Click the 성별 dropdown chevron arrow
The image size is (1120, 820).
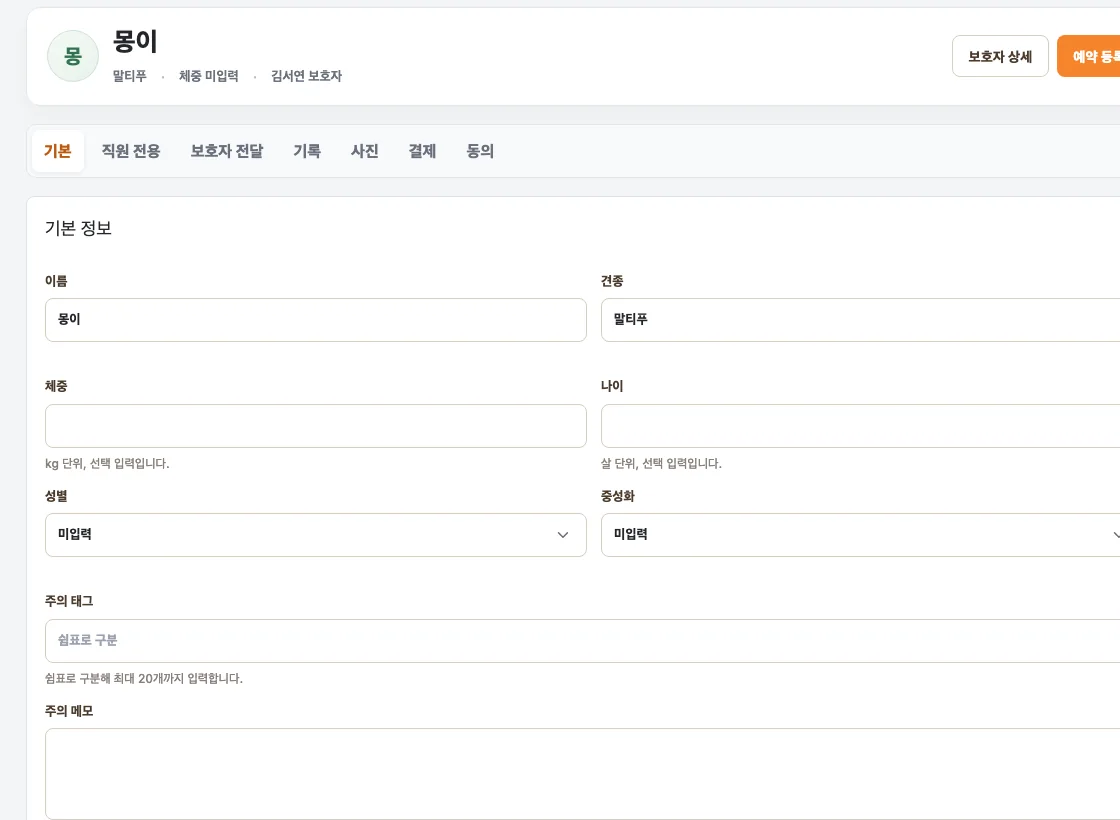(x=563, y=534)
